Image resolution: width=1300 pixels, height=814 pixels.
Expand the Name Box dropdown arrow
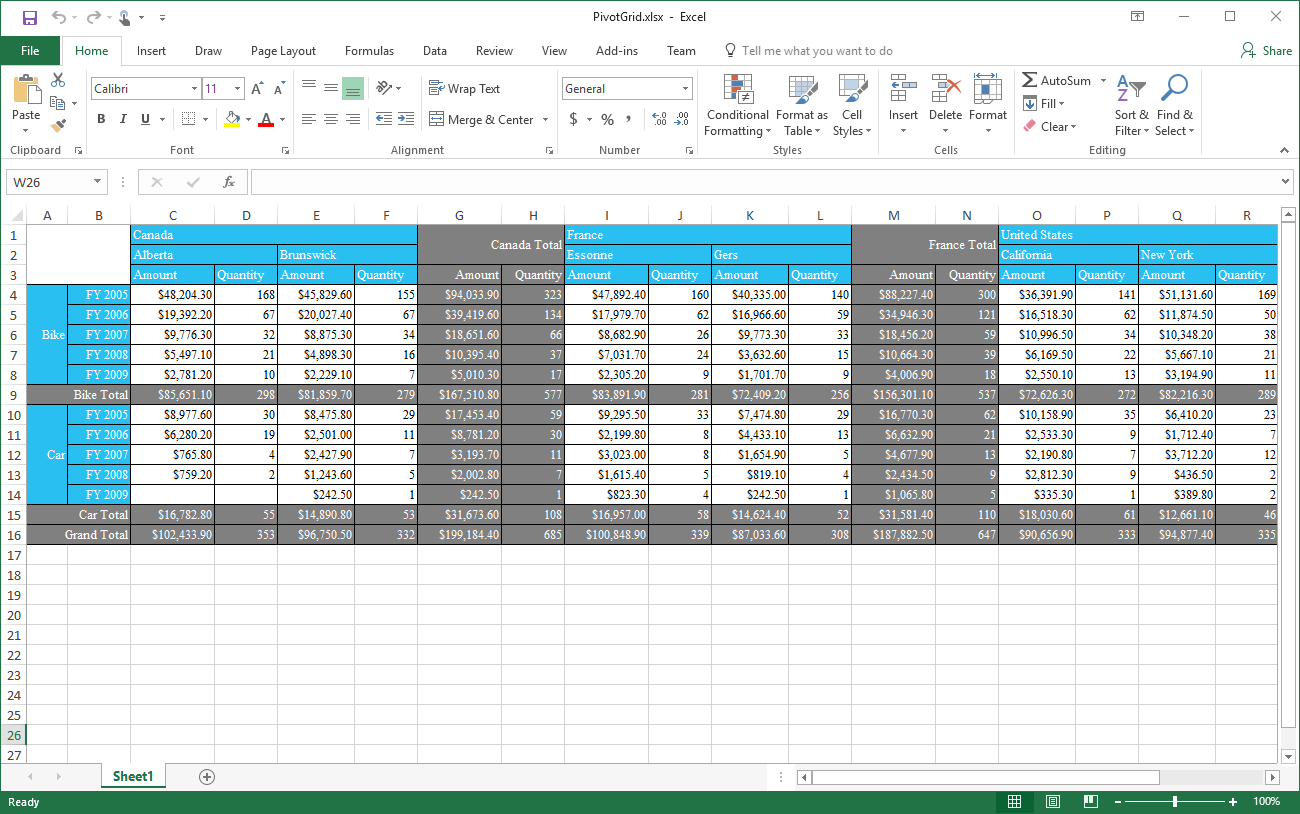[97, 182]
